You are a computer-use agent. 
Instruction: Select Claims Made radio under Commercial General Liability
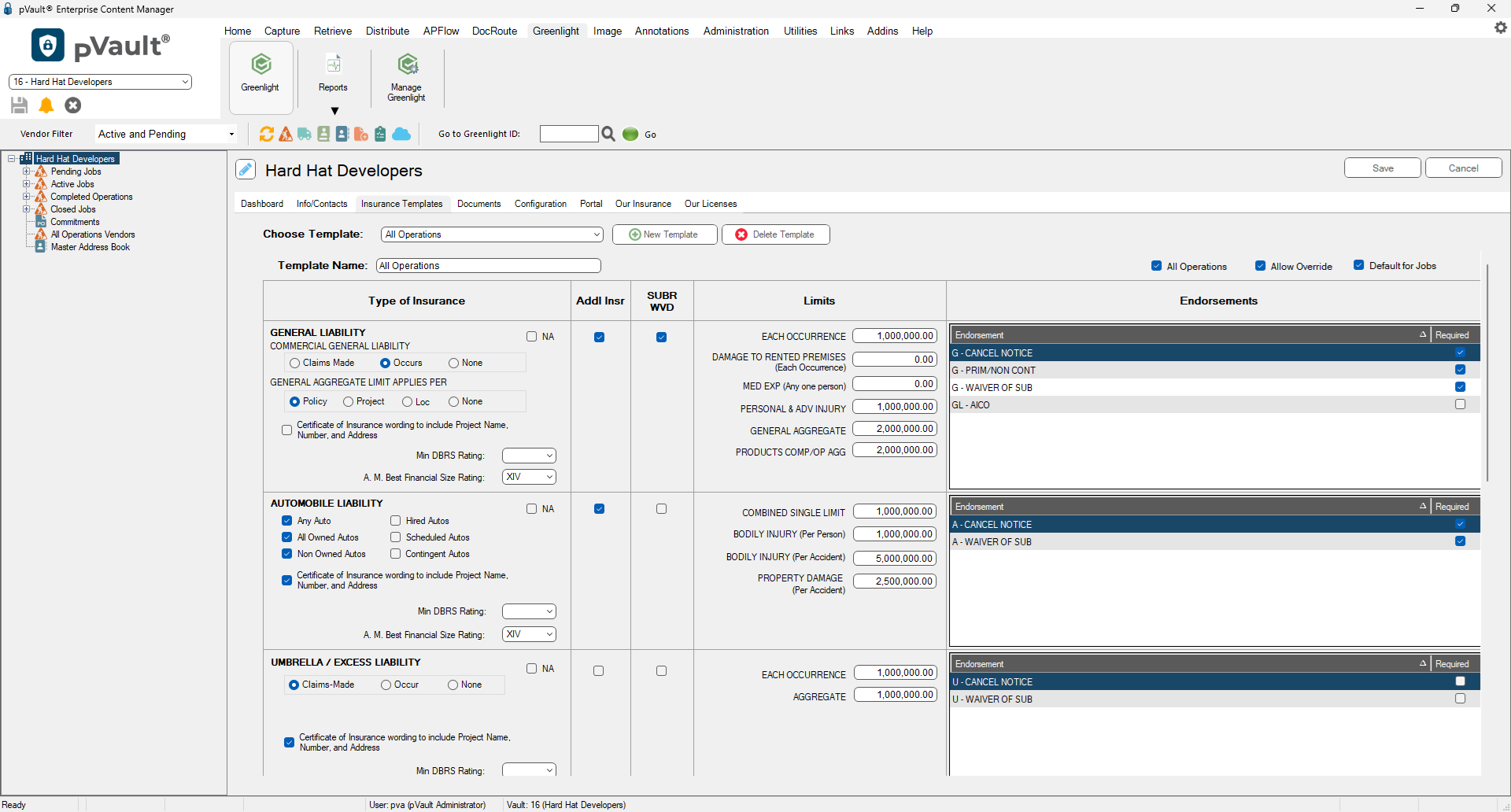295,363
